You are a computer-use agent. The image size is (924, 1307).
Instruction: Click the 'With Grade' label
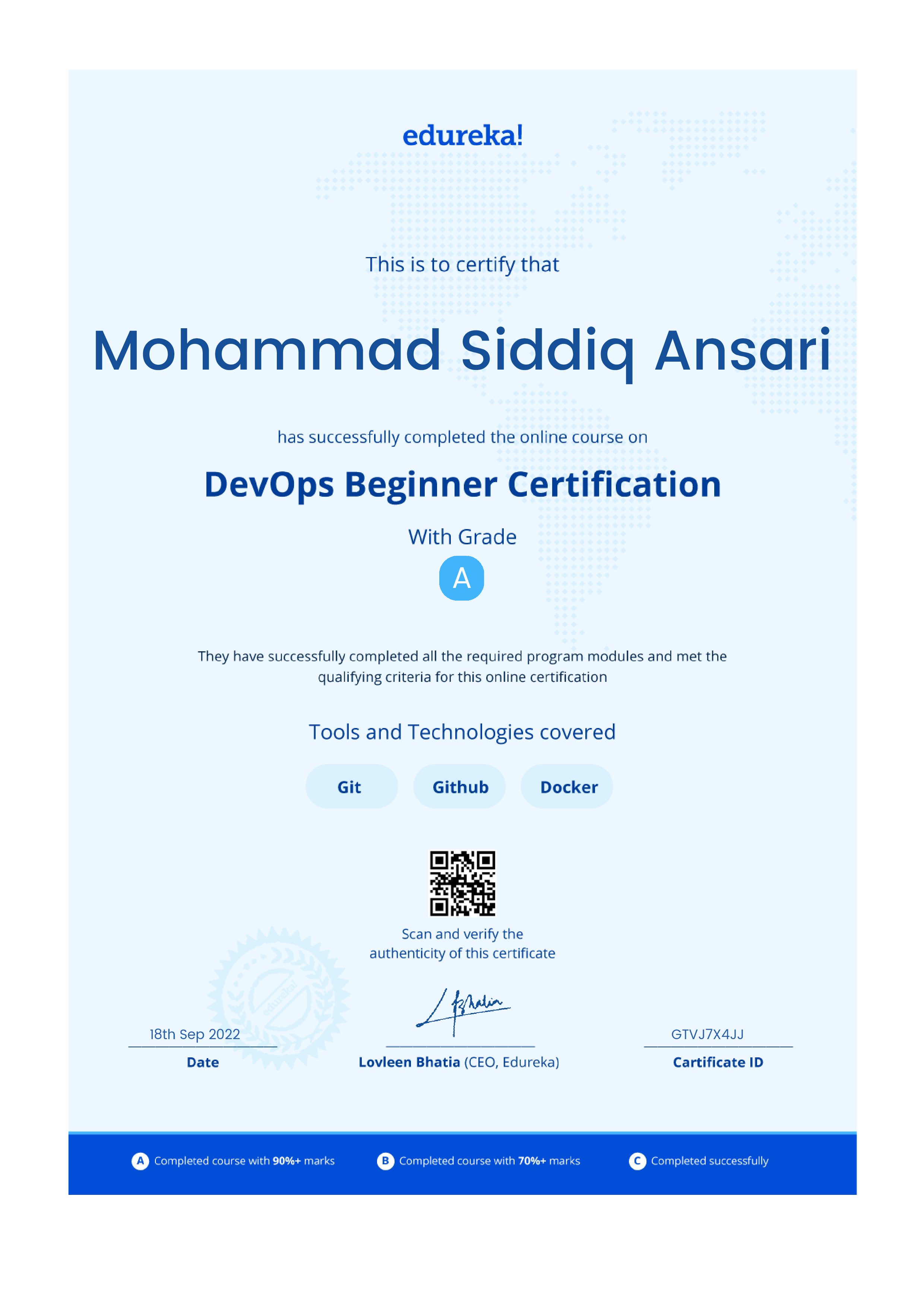462,537
